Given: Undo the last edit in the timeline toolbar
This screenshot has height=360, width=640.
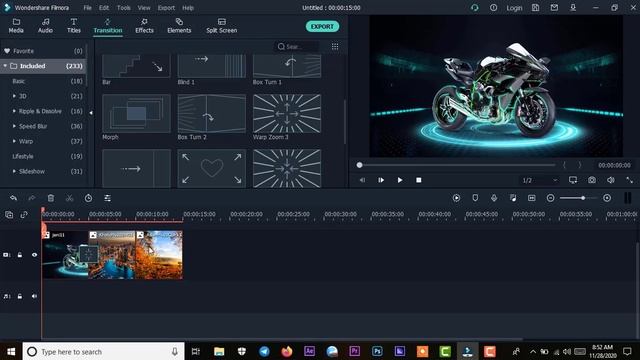Looking at the screenshot, I should tap(13, 198).
